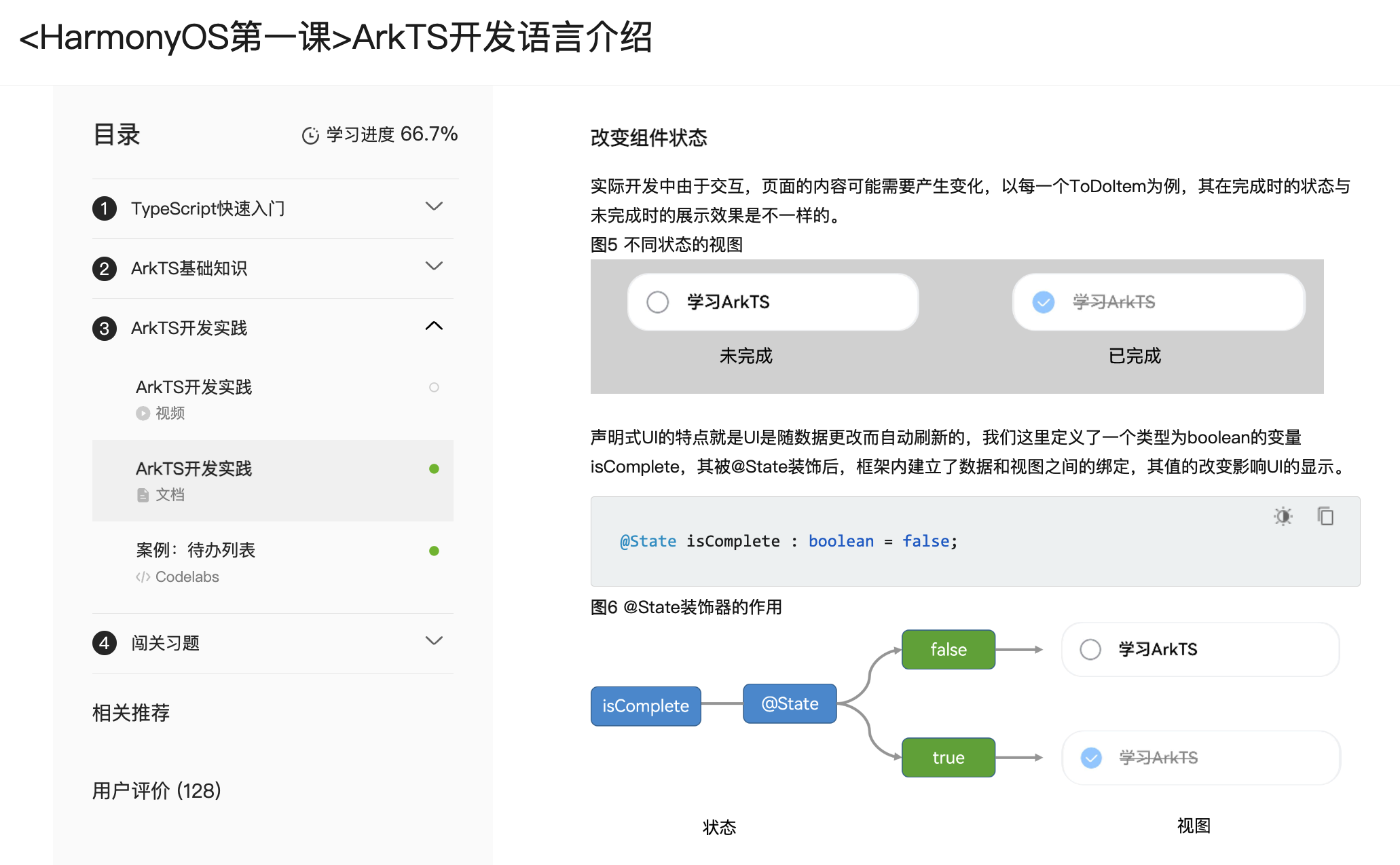Collapse the ArkTS开发实践 chapter chevron

434,326
